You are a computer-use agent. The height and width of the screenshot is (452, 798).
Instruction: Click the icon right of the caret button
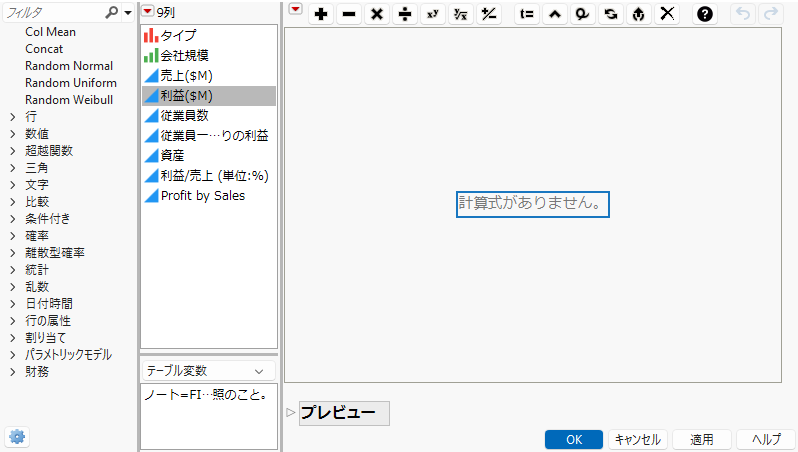pyautogui.click(x=583, y=14)
